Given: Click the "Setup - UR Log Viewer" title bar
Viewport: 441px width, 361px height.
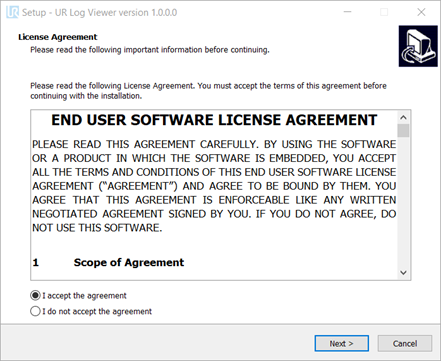Looking at the screenshot, I should pos(100,12).
